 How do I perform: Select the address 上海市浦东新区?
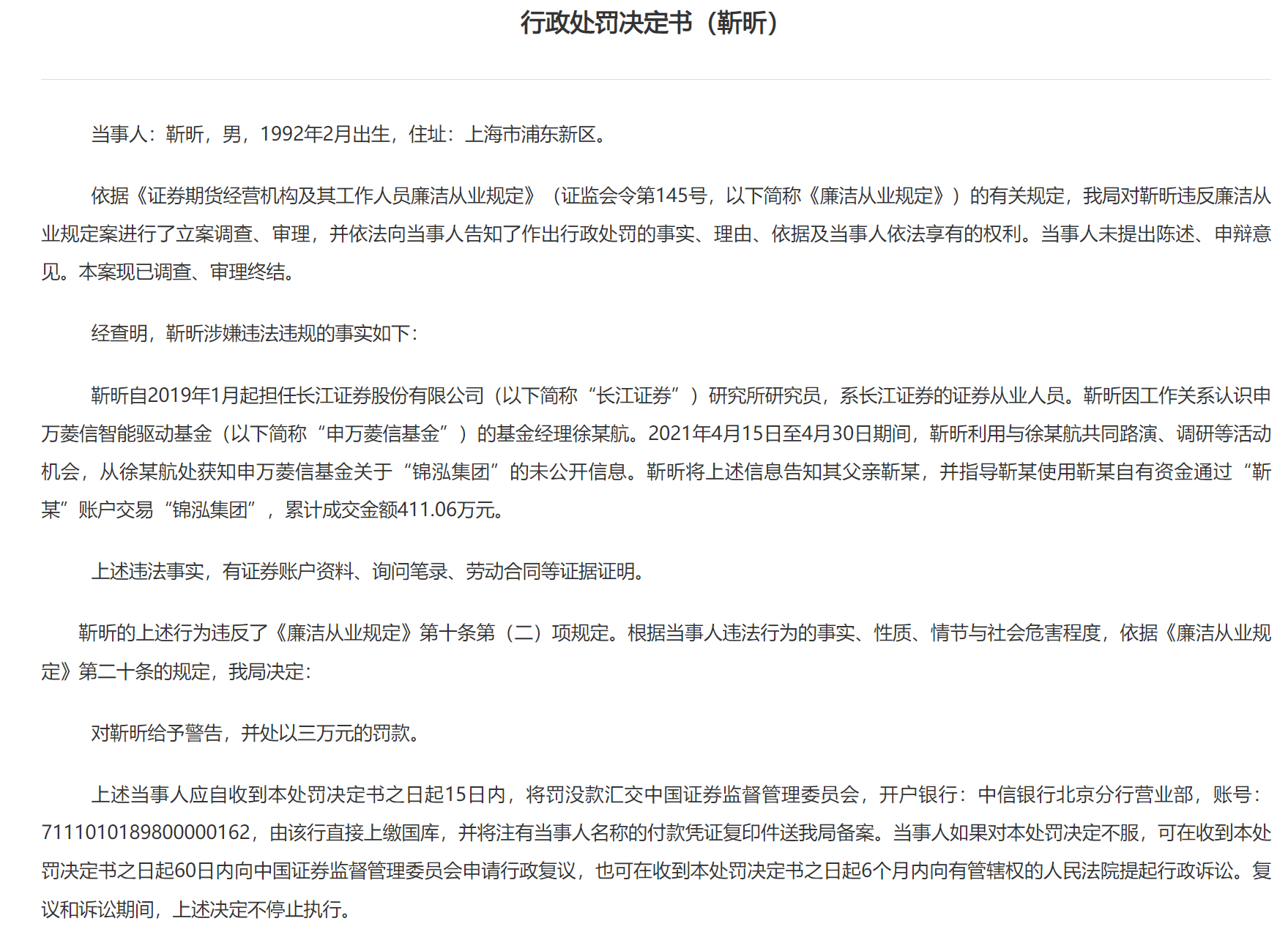tap(530, 134)
